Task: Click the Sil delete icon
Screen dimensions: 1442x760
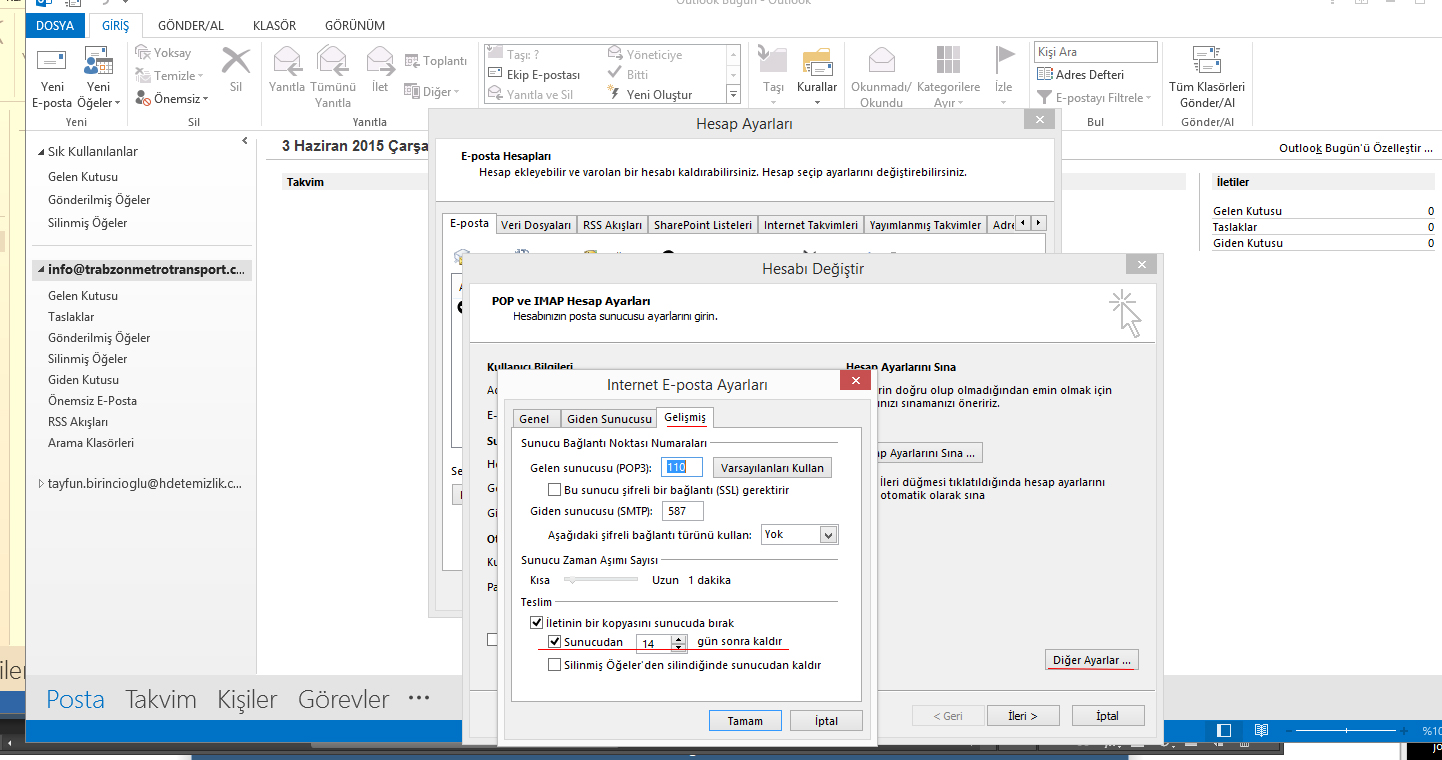Action: (236, 61)
